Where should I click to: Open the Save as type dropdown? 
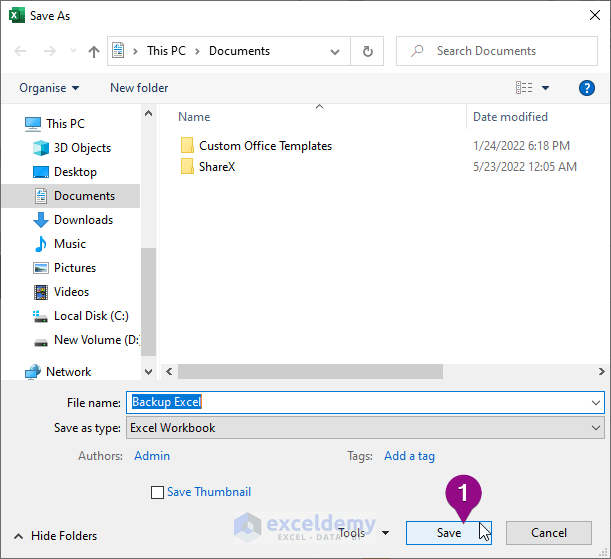(365, 428)
